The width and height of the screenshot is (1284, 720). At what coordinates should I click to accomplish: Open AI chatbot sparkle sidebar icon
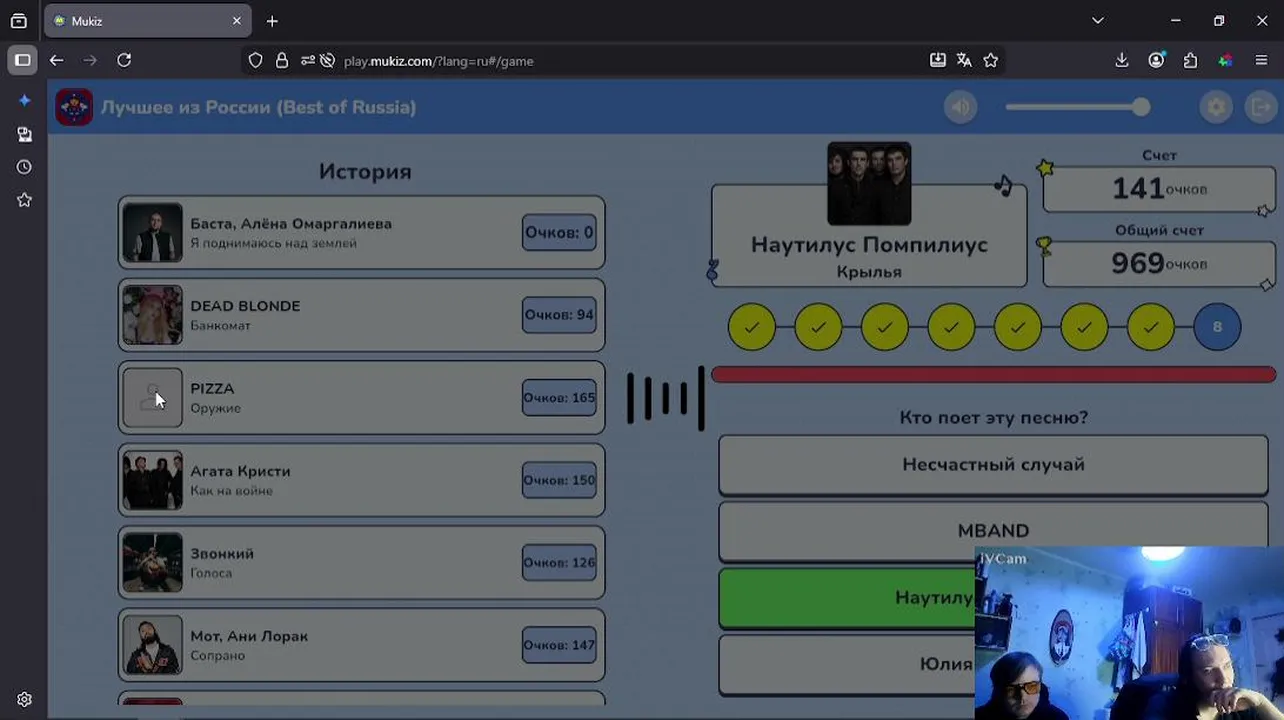(x=24, y=100)
